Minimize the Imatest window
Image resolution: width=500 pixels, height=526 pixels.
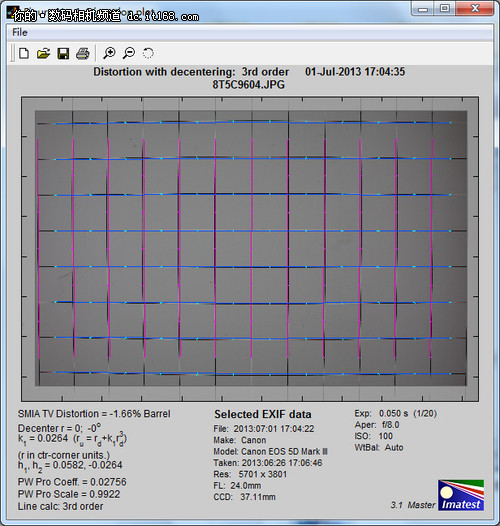(x=423, y=8)
